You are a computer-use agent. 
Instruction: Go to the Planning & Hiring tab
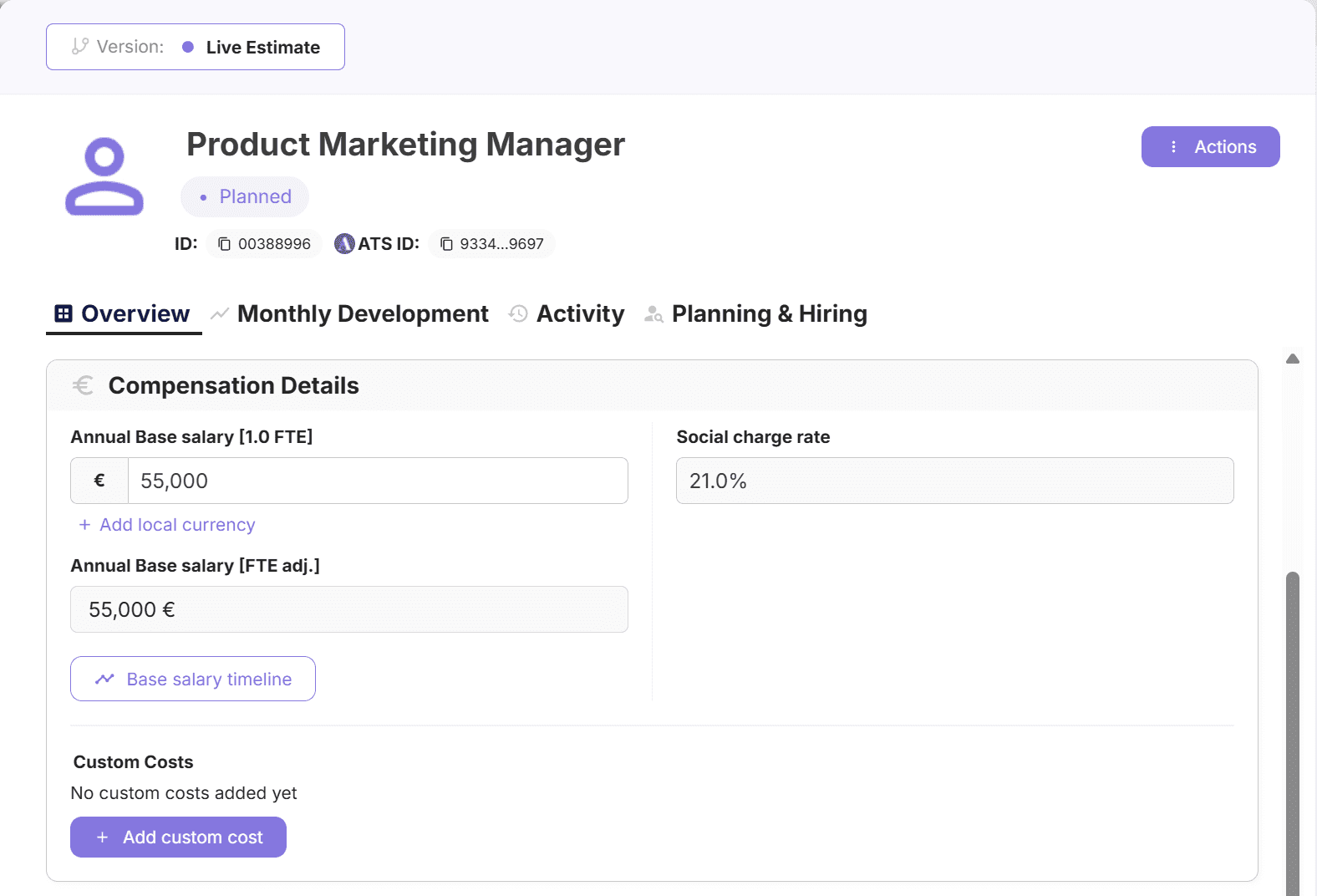point(768,314)
